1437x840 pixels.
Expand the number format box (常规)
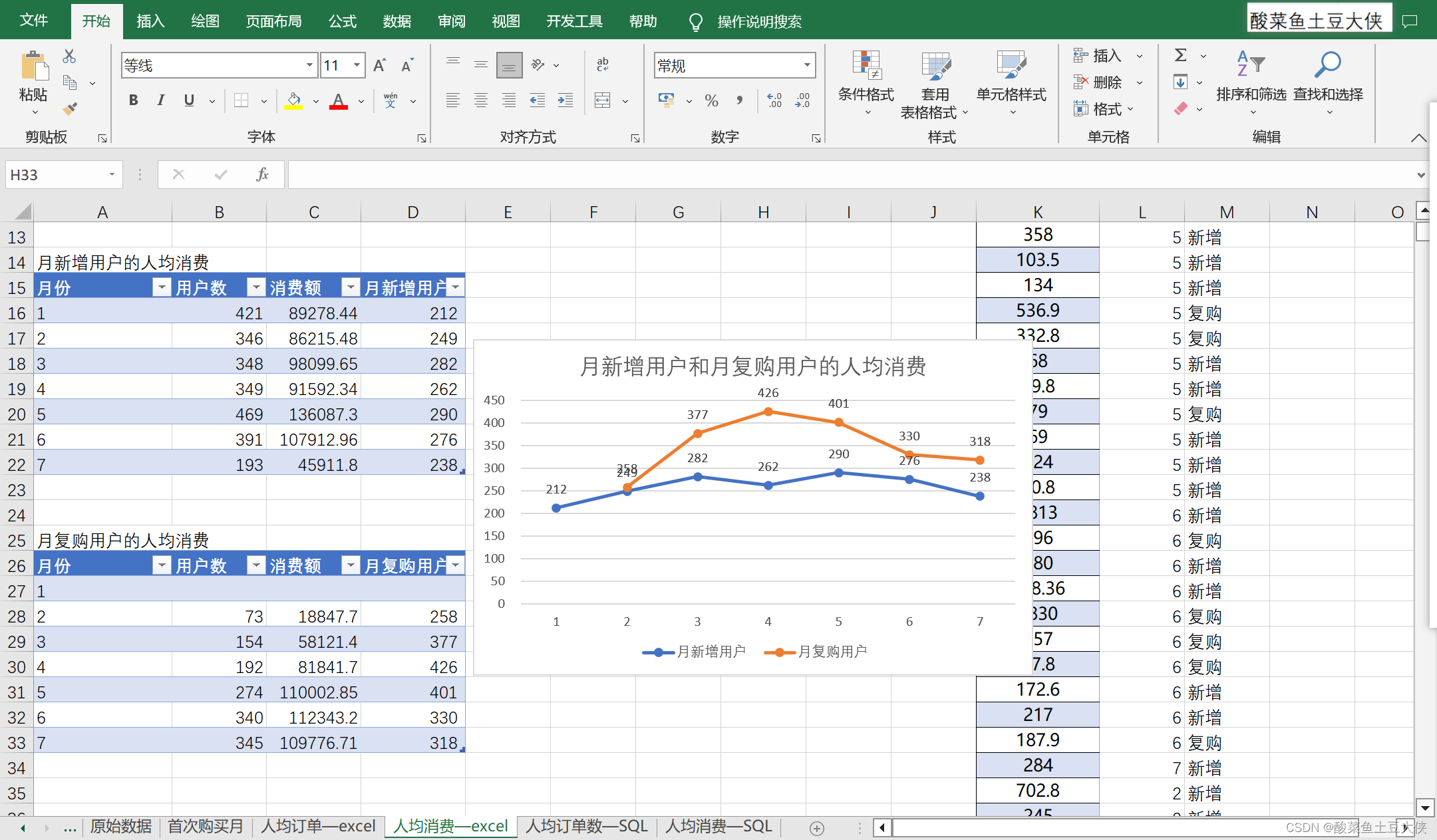coord(807,65)
